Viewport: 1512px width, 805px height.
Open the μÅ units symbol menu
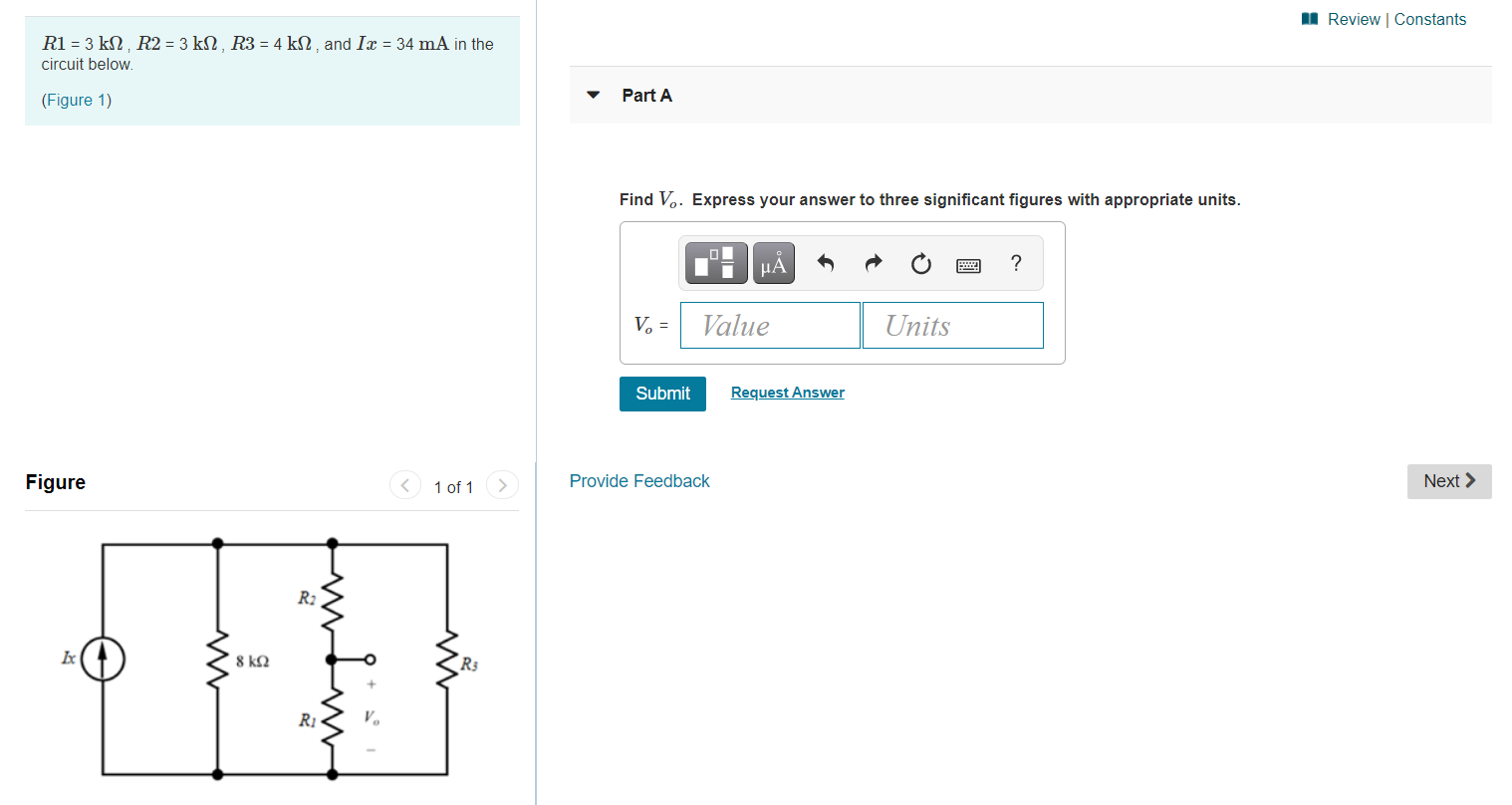773,262
